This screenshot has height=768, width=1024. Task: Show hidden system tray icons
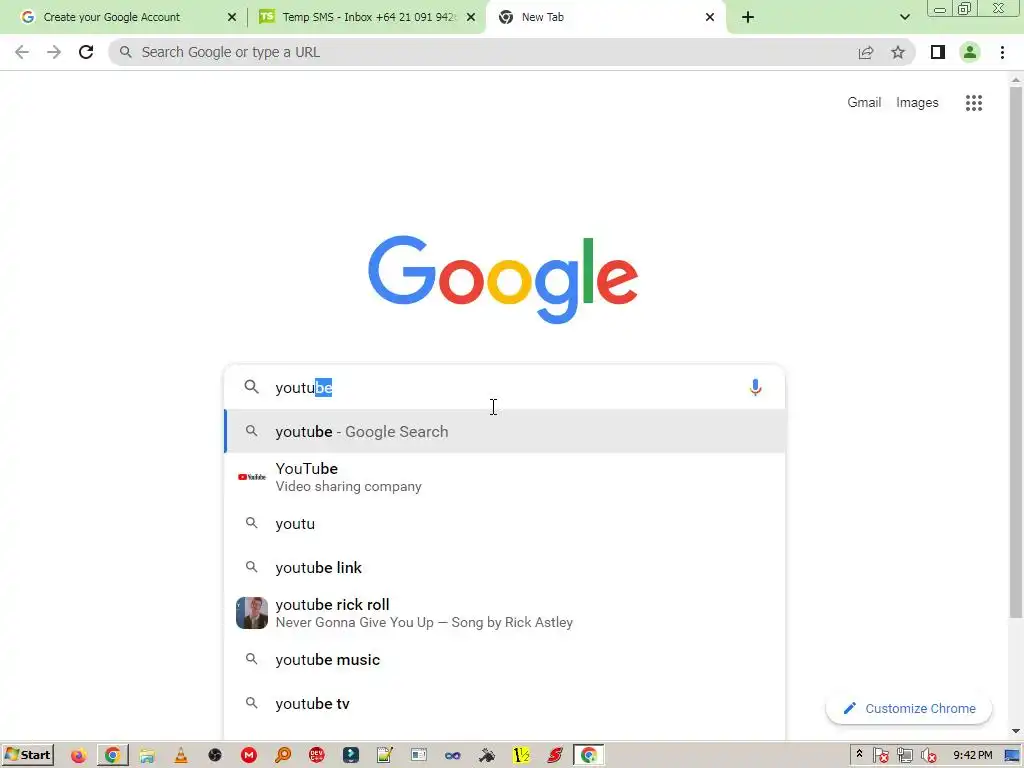click(859, 755)
